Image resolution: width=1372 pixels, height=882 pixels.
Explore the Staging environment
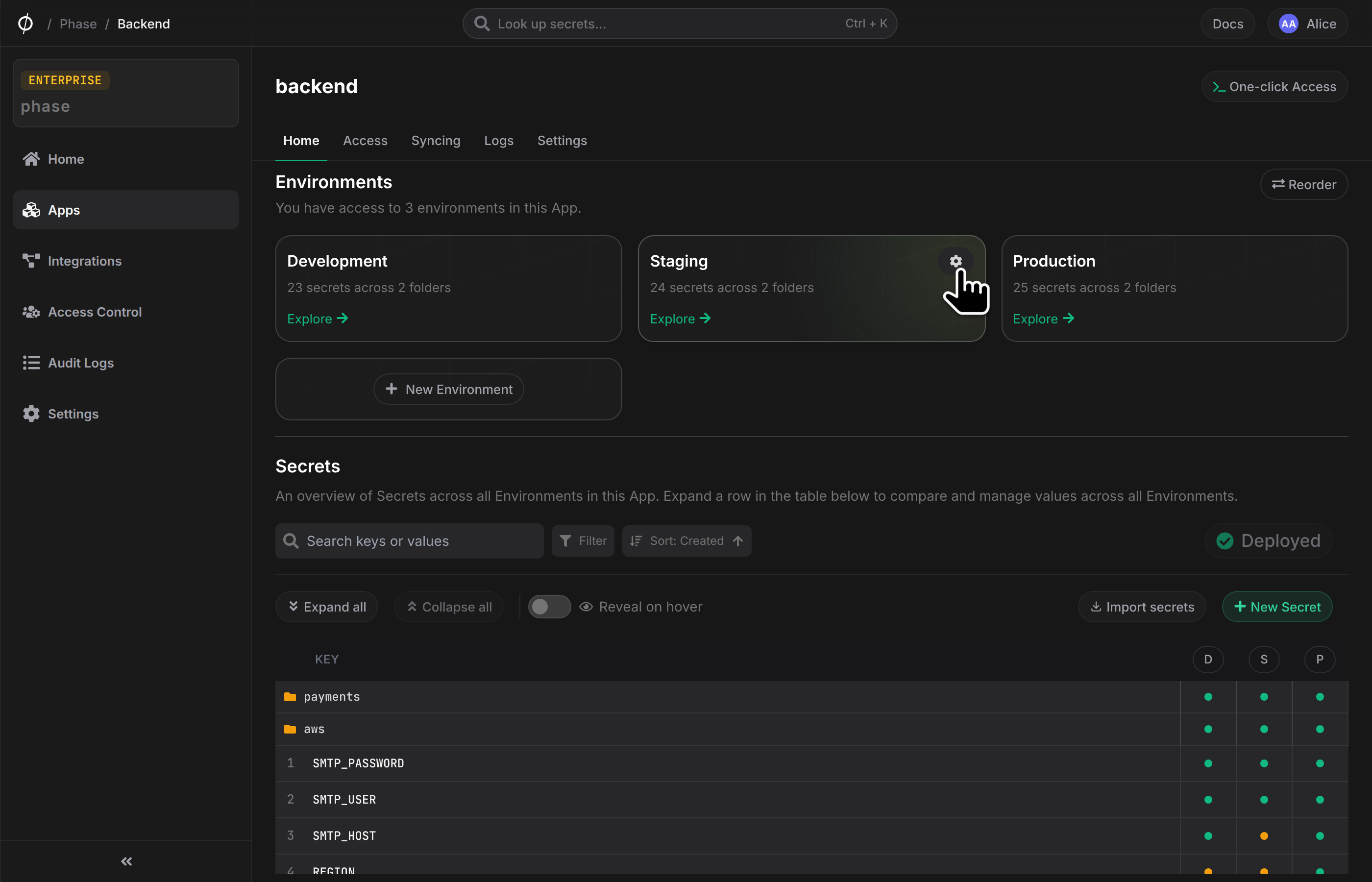tap(680, 319)
